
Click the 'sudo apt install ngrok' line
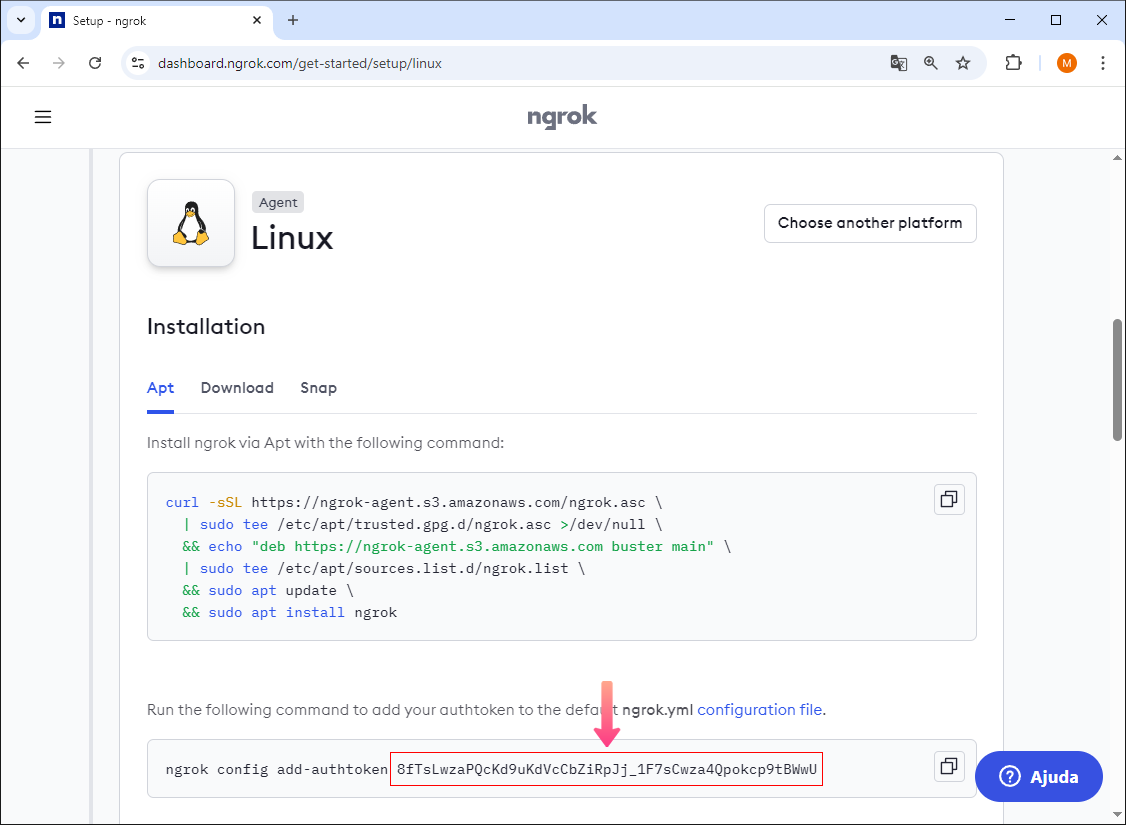289,612
